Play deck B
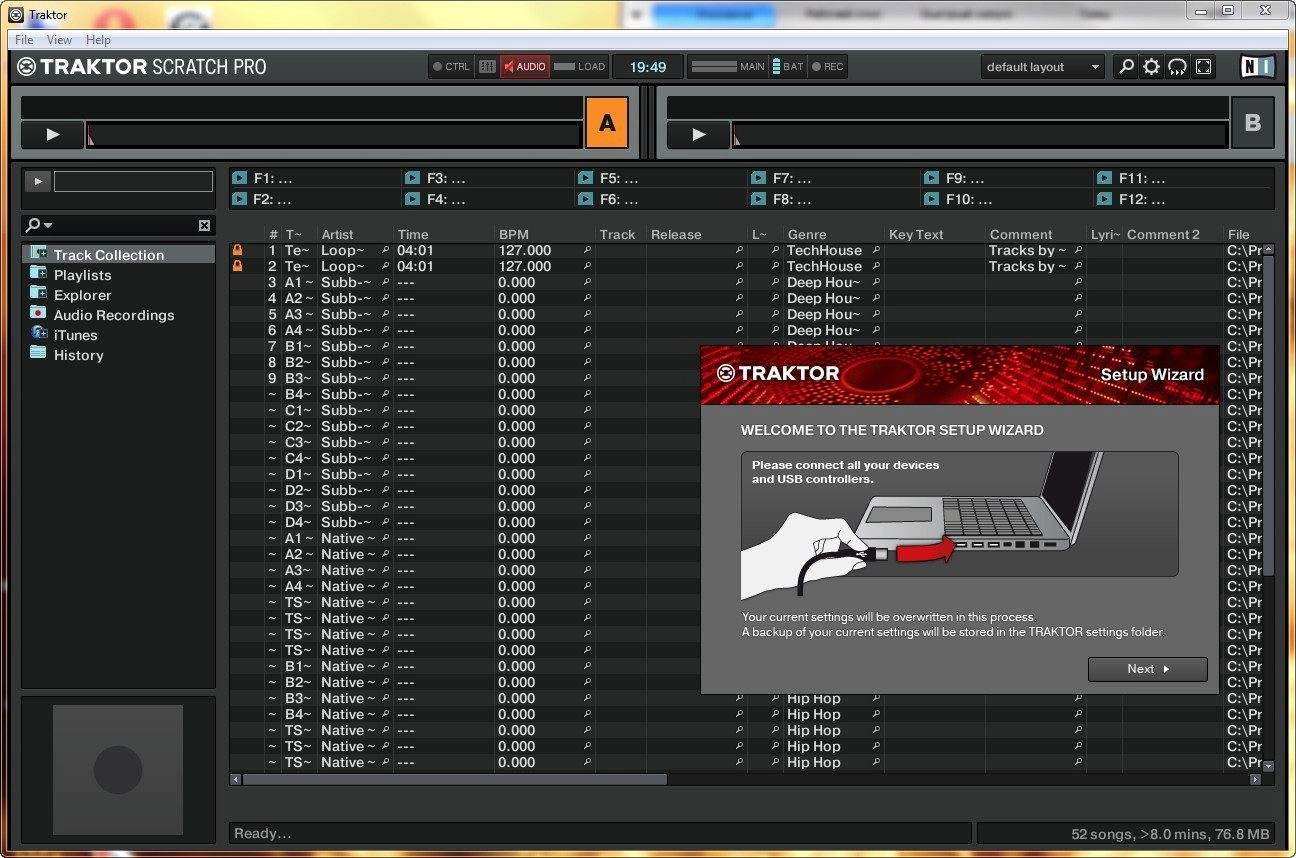 [699, 134]
